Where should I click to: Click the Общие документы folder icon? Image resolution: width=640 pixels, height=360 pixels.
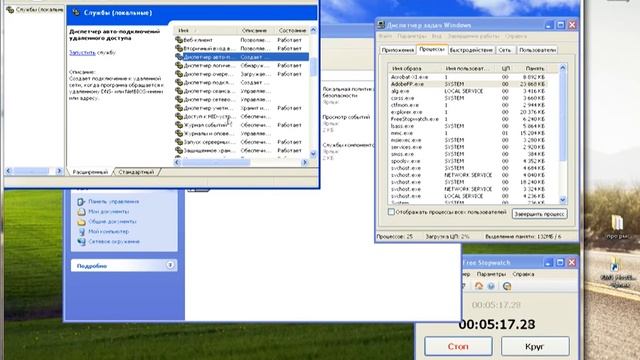click(81, 222)
